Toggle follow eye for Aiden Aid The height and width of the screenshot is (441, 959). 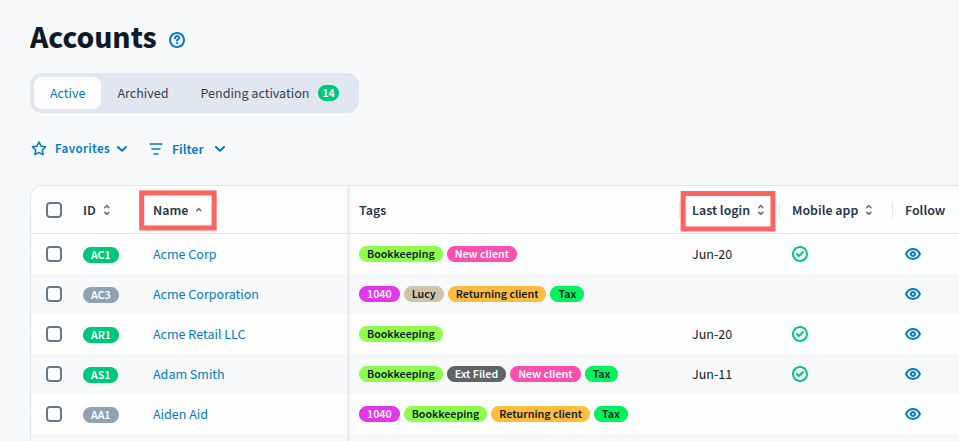912,414
